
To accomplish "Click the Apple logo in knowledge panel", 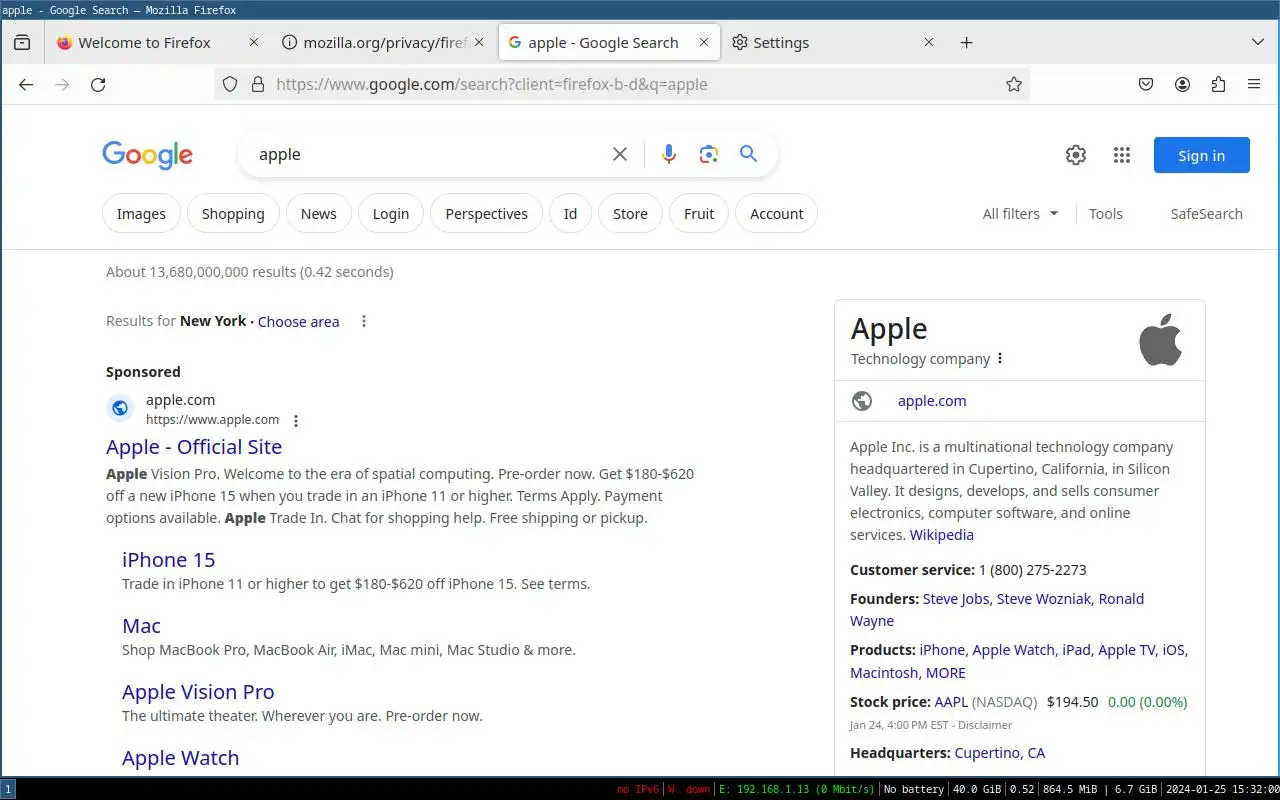I will coord(1160,340).
